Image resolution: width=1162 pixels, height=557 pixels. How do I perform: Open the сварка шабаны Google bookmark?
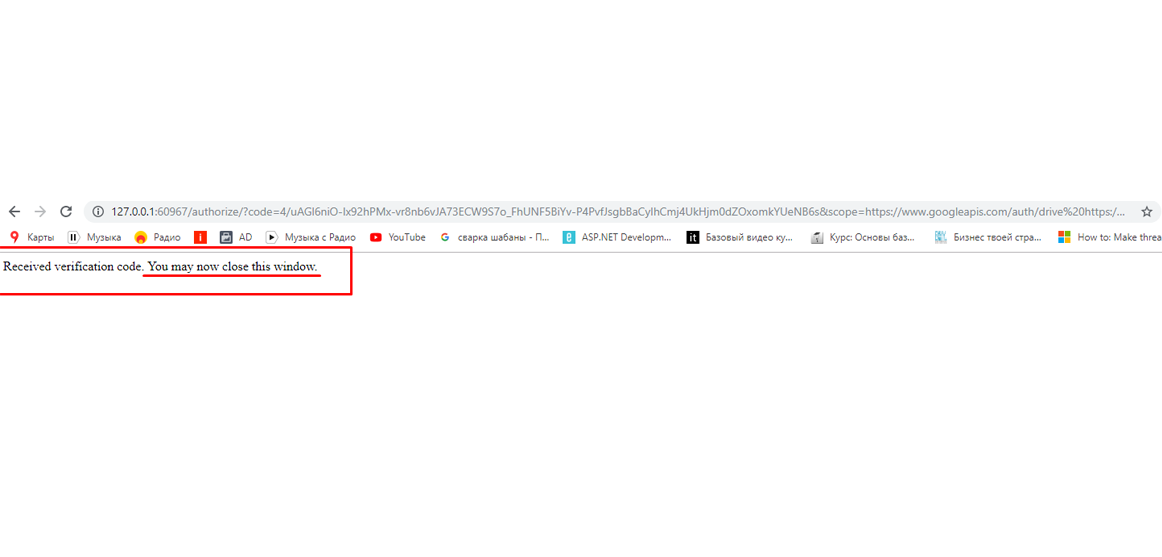coord(494,238)
